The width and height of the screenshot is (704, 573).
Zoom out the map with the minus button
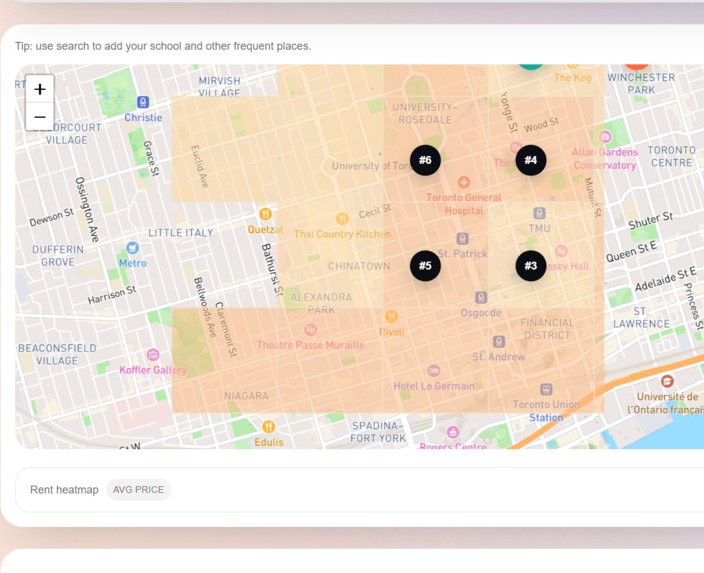click(x=40, y=117)
